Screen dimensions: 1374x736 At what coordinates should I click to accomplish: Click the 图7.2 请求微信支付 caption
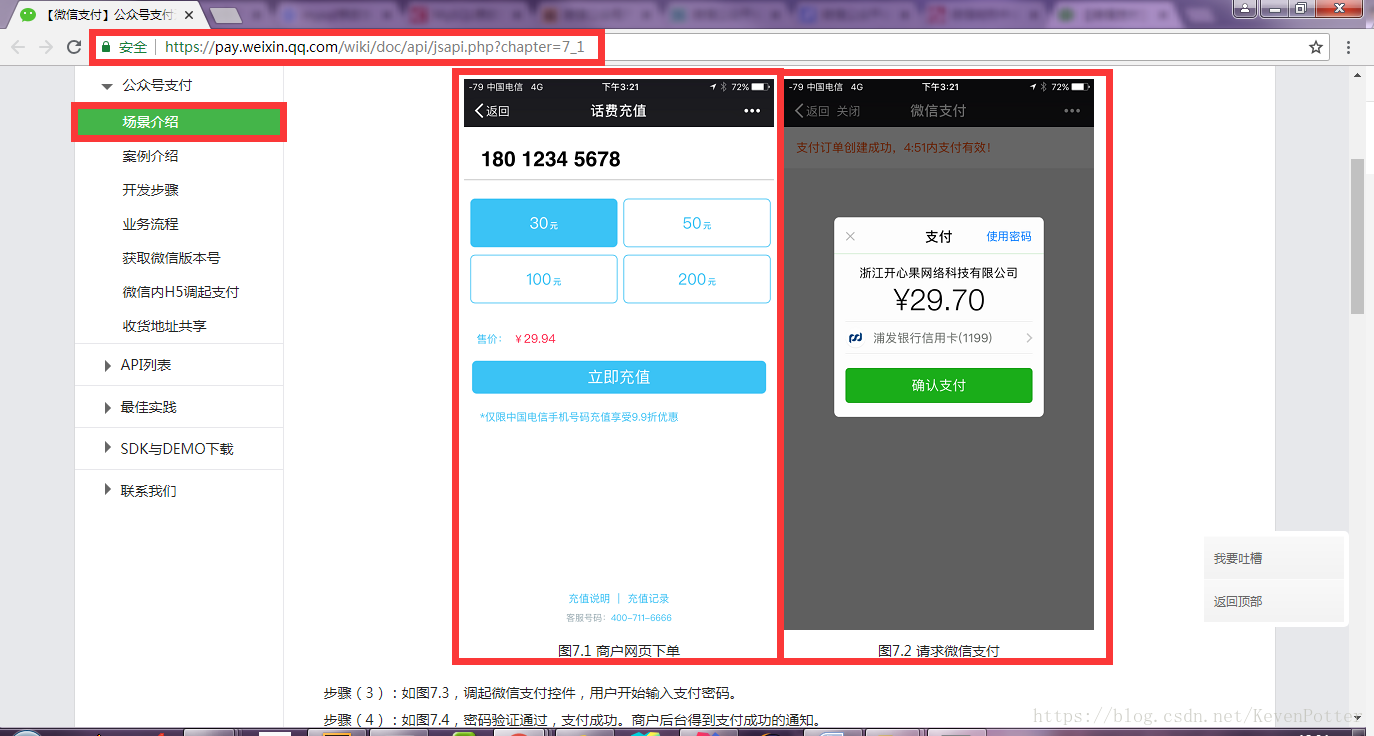939,651
